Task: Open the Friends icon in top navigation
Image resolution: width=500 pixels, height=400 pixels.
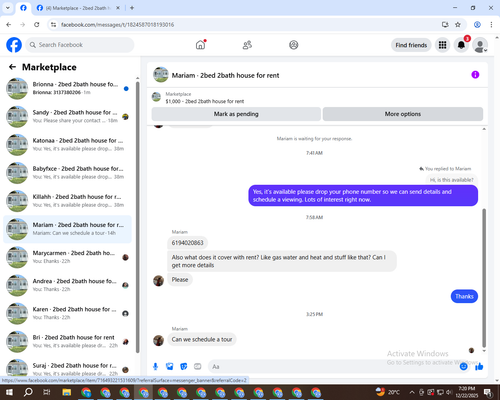Action: (247, 45)
